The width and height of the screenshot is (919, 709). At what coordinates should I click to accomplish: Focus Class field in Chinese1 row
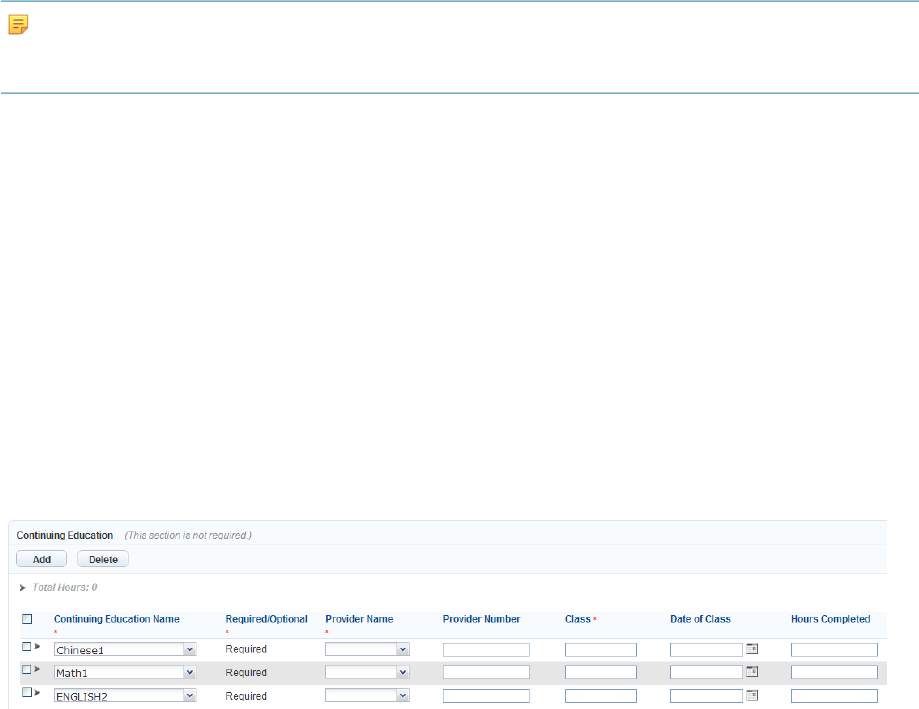[601, 649]
